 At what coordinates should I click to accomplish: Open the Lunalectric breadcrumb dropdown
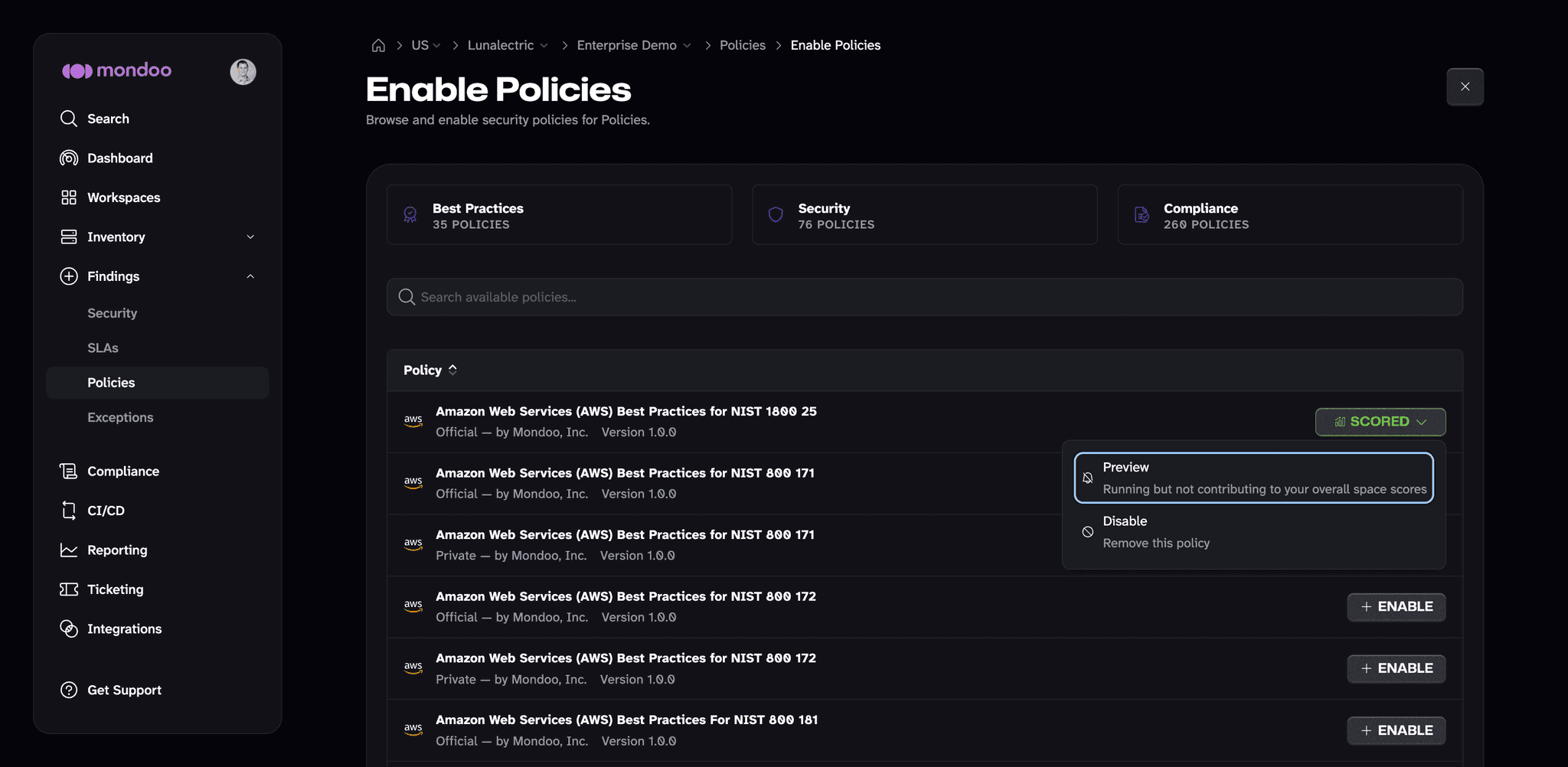pos(508,45)
